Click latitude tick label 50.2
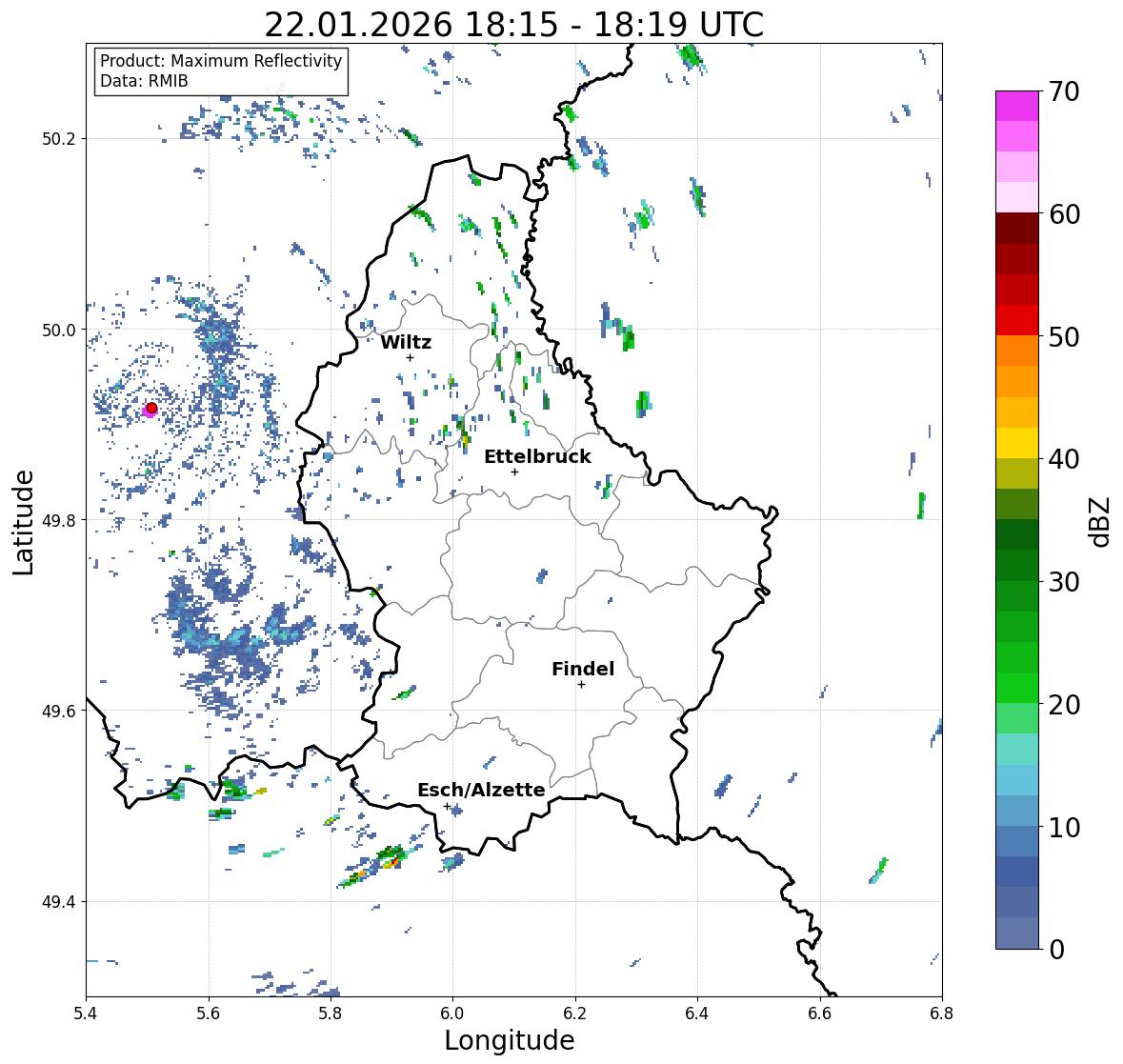This screenshot has height=1064, width=1123. pos(59,139)
